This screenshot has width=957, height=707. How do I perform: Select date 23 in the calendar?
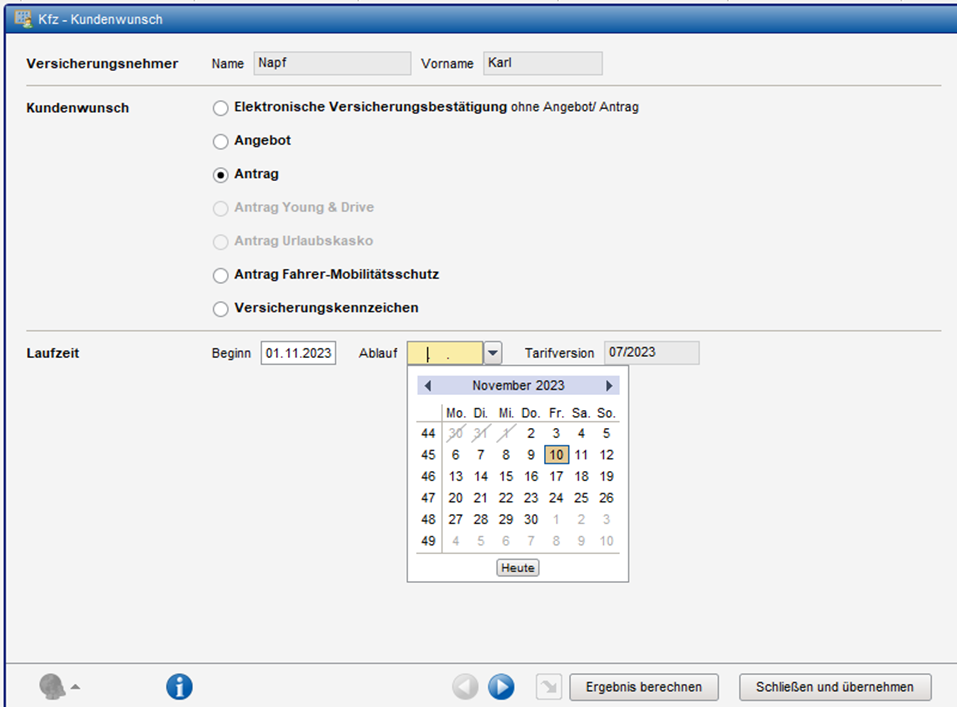click(531, 498)
